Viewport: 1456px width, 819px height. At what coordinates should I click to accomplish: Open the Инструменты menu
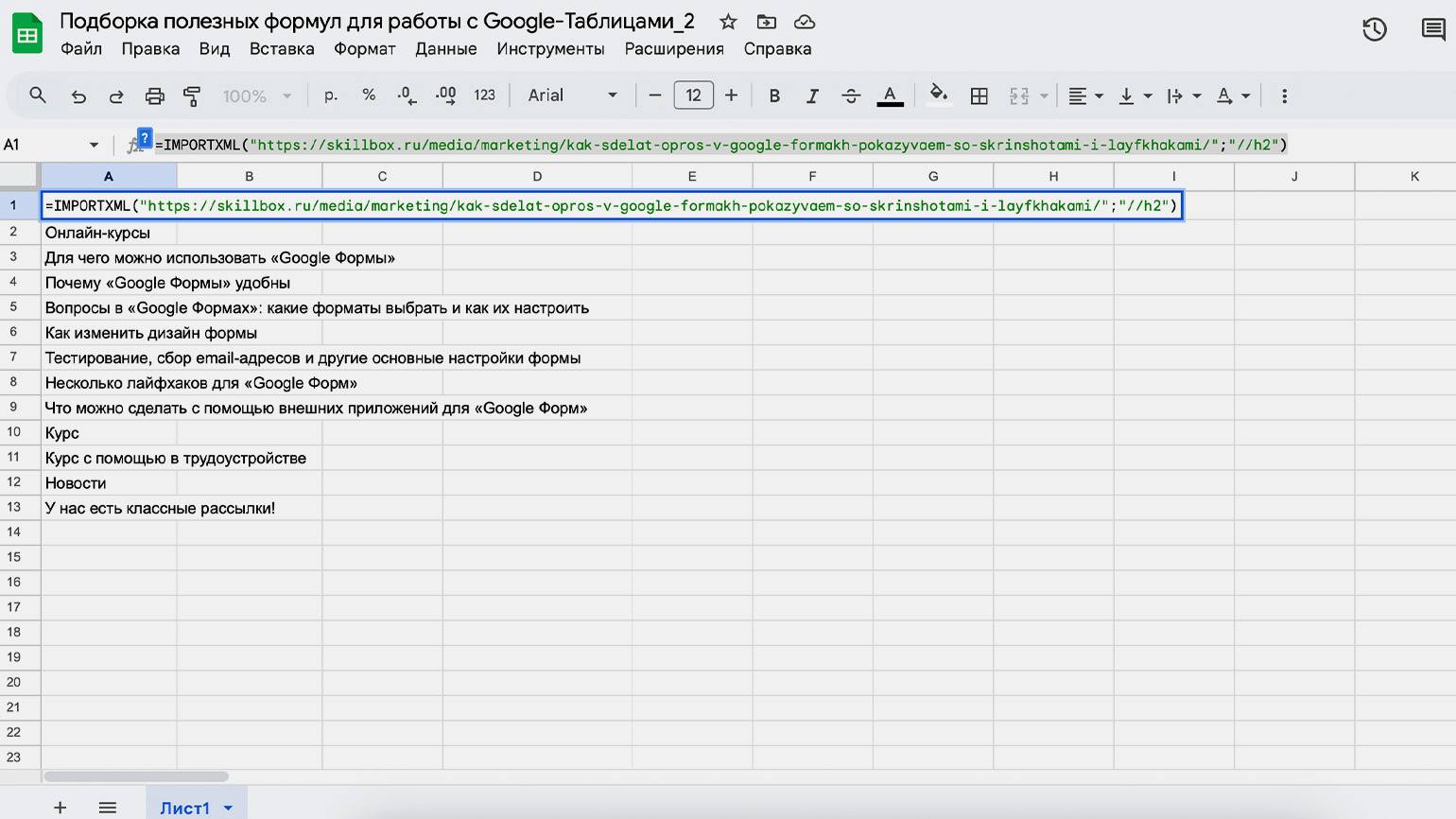pos(550,49)
